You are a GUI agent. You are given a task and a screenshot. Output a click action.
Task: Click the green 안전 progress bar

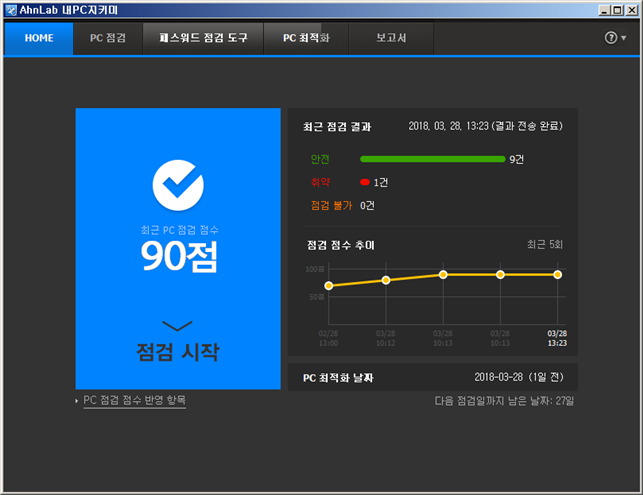(432, 159)
